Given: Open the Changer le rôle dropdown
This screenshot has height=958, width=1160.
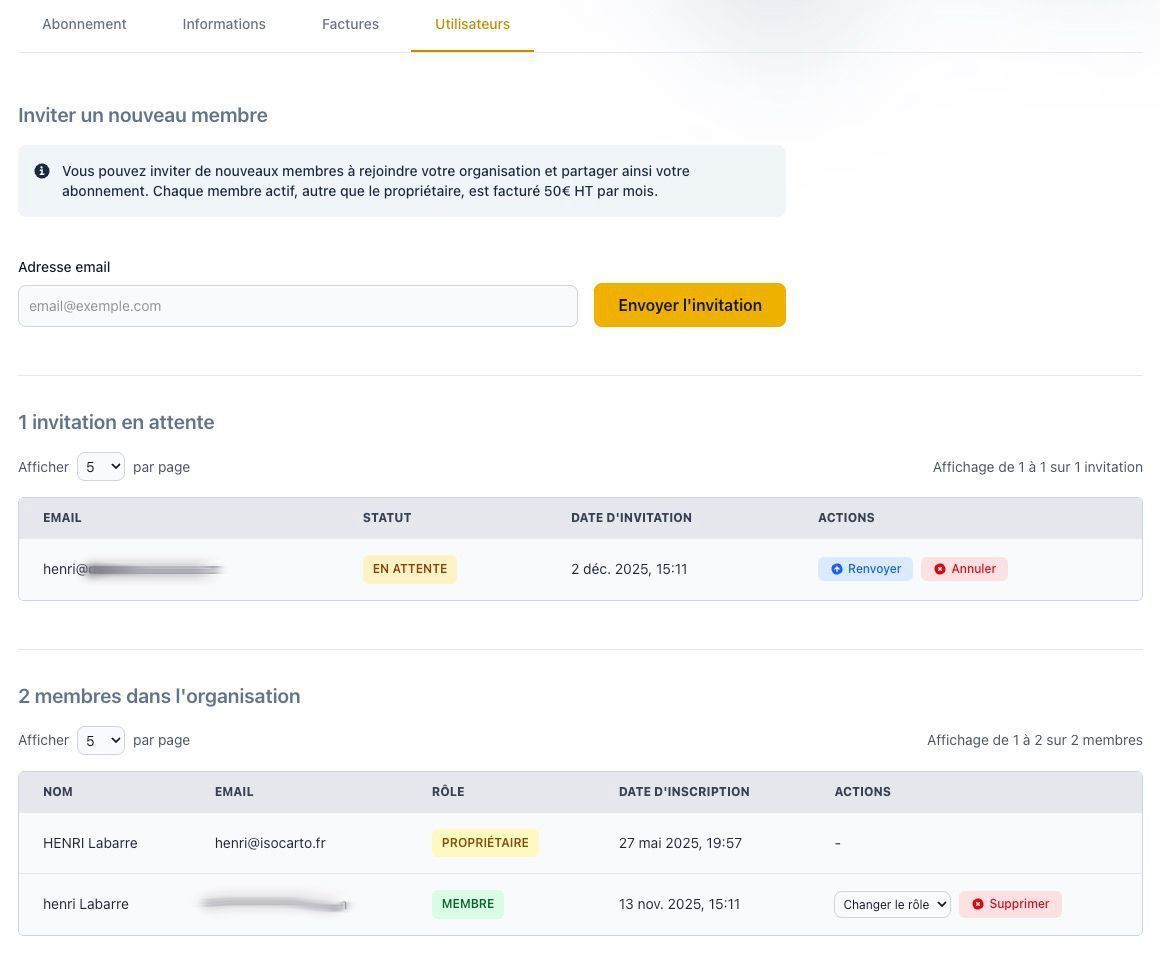Looking at the screenshot, I should [892, 903].
